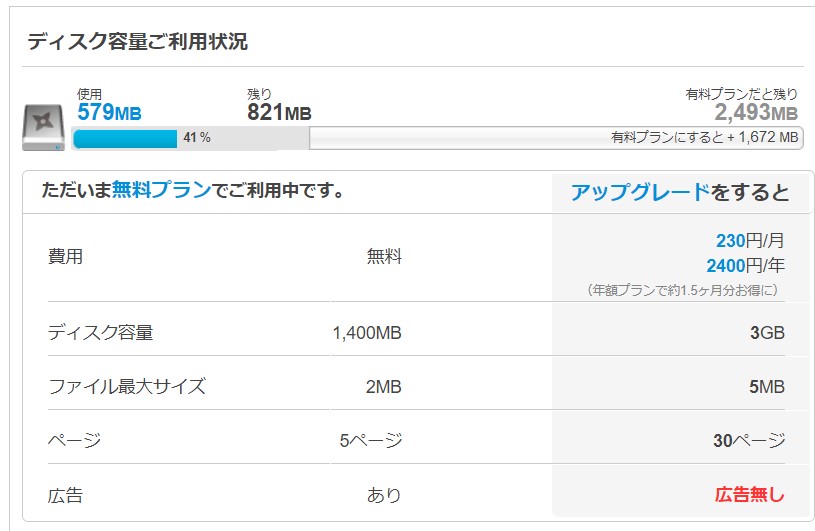
Task: Click the アップグレード link
Action: [x=640, y=192]
